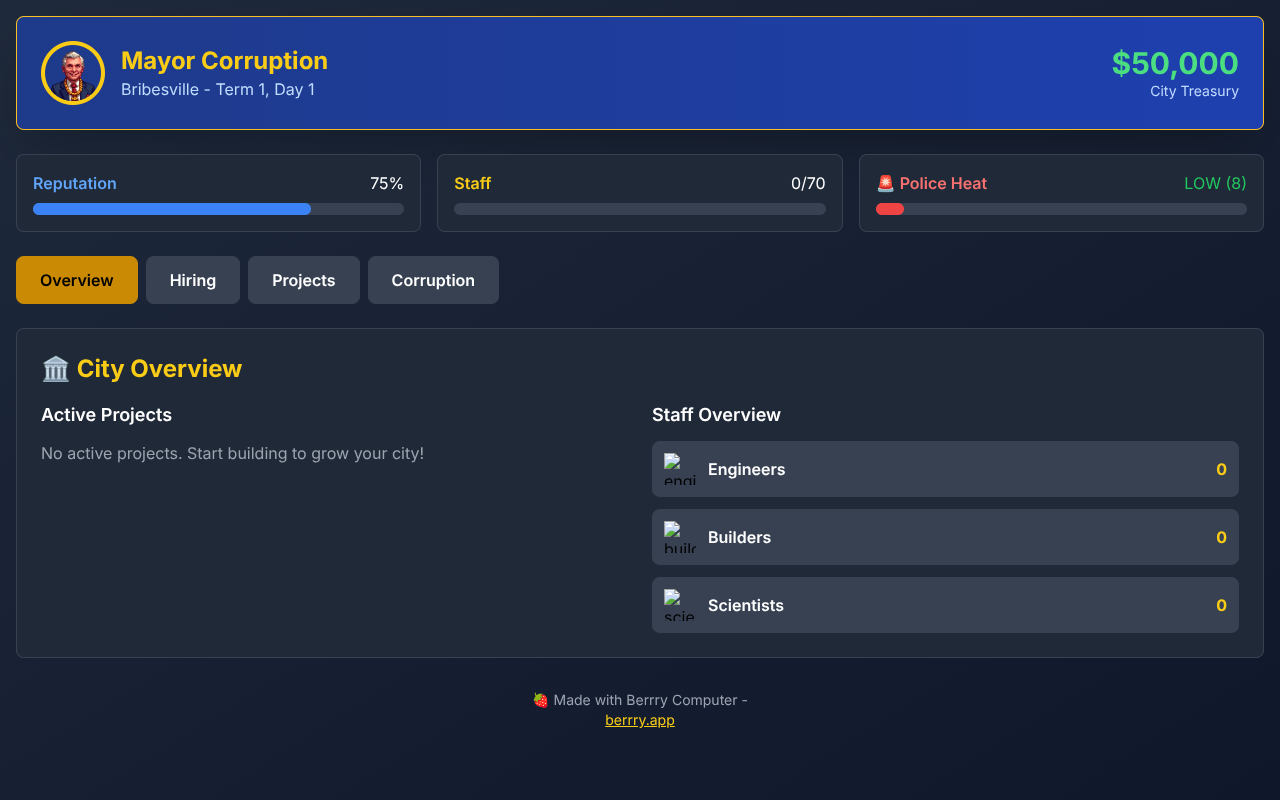
Task: Select the Engineers count value
Action: 1221,469
